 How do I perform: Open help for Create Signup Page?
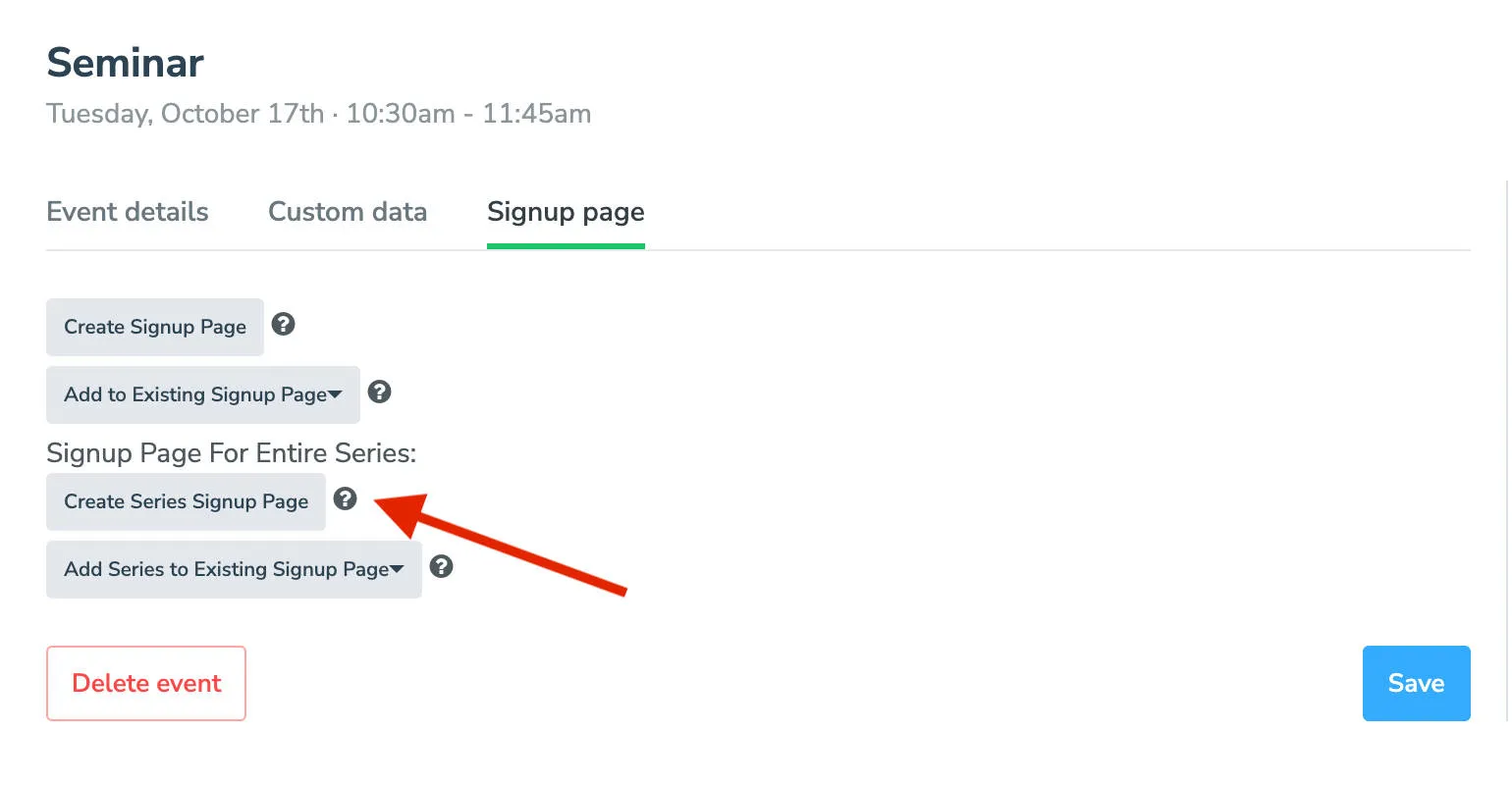pyautogui.click(x=283, y=324)
